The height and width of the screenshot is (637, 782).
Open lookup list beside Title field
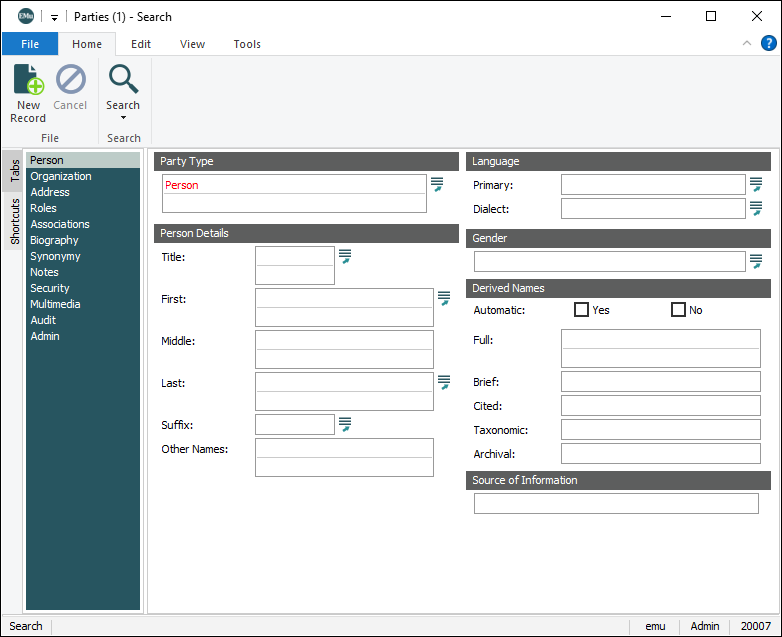(x=345, y=257)
